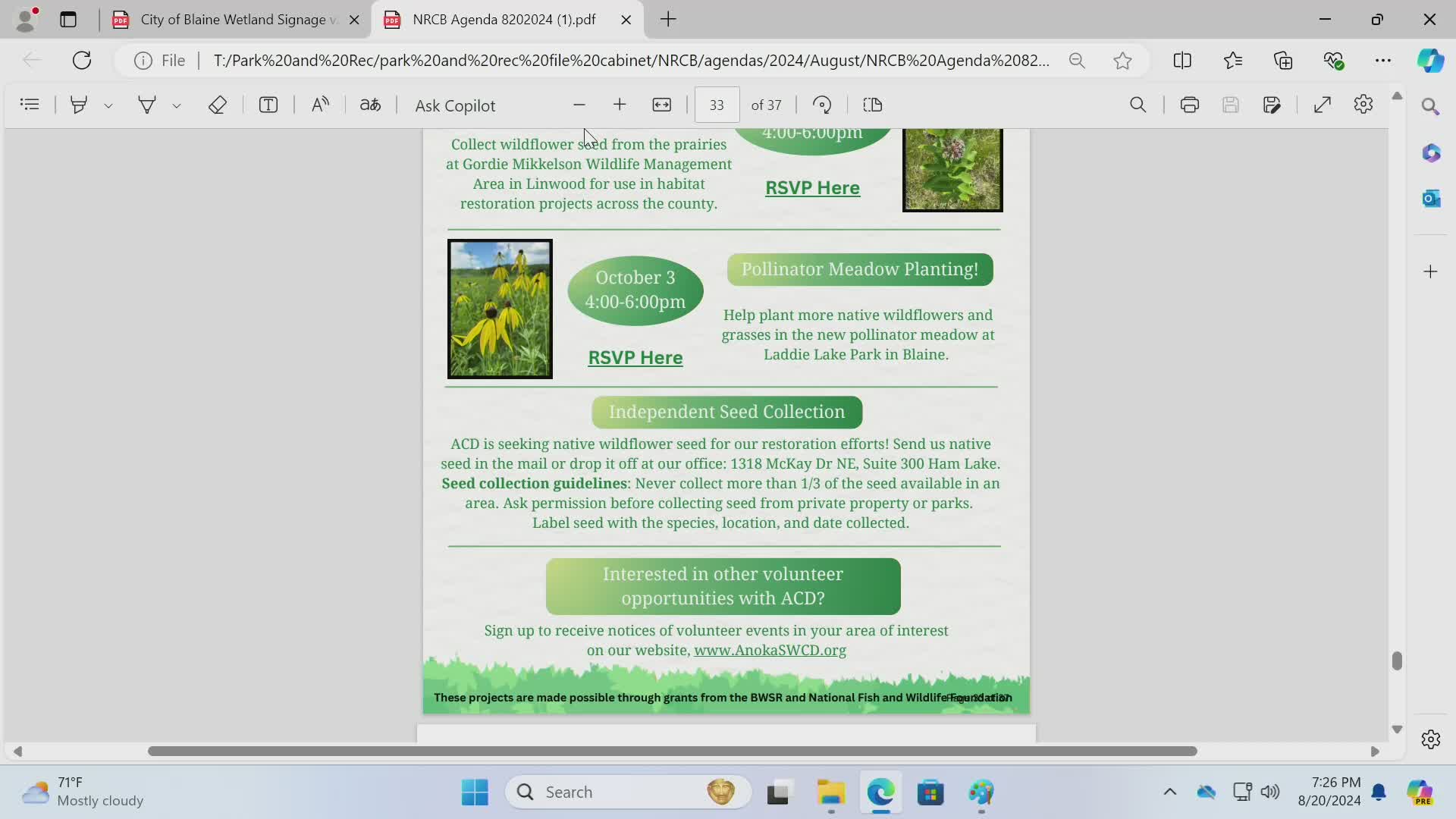This screenshot has width=1456, height=819.
Task: Expand the draw pen options dropdown
Action: 177,106
